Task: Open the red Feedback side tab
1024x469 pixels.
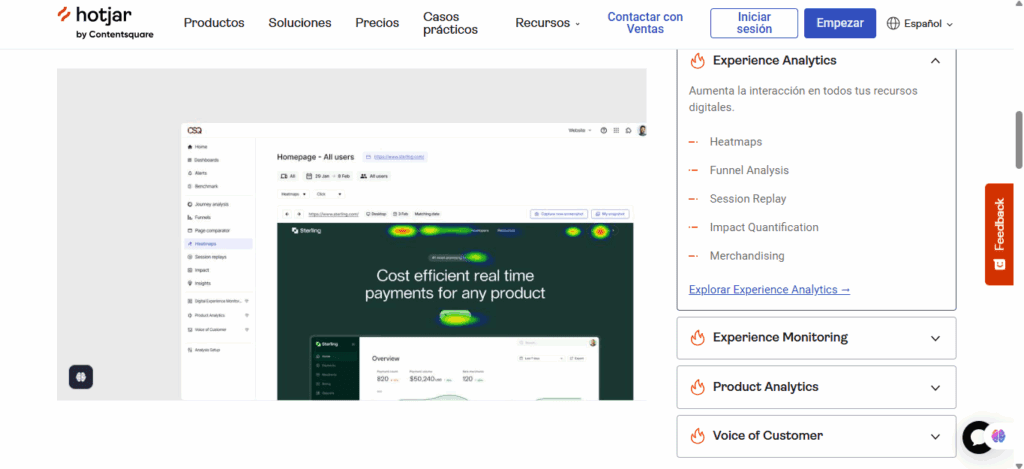Action: point(999,234)
